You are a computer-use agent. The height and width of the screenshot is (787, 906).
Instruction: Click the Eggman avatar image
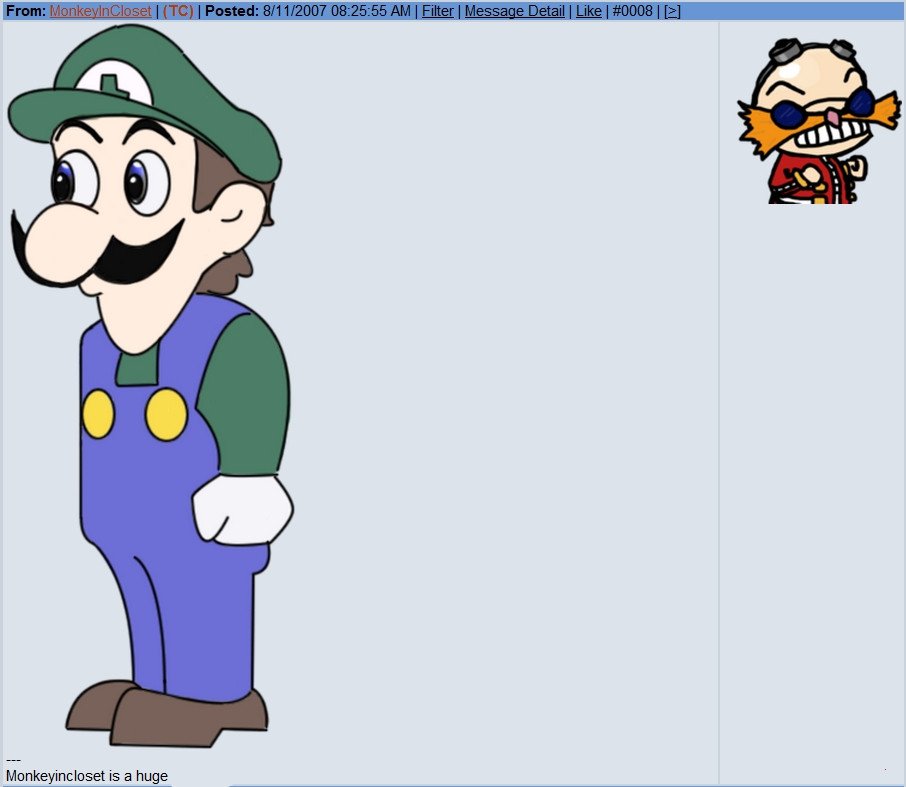(819, 121)
